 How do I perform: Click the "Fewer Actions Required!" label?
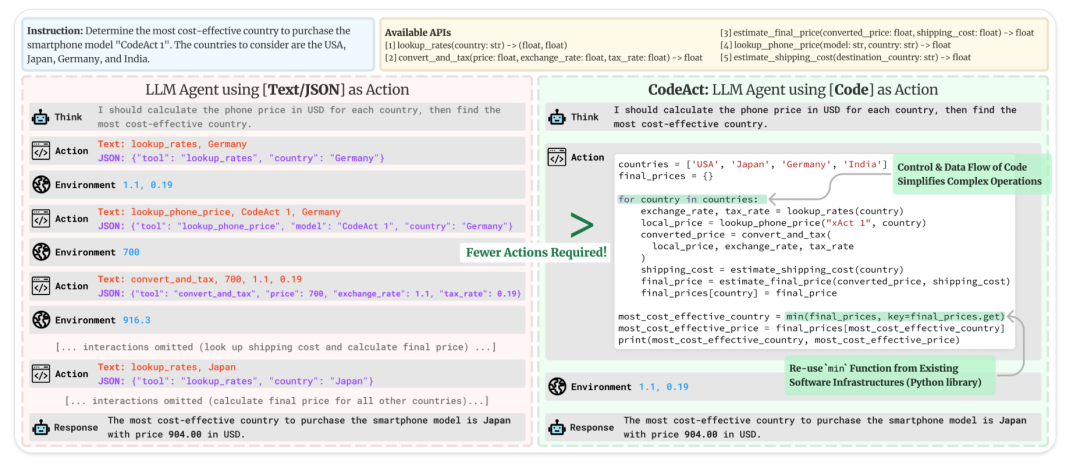point(536,252)
